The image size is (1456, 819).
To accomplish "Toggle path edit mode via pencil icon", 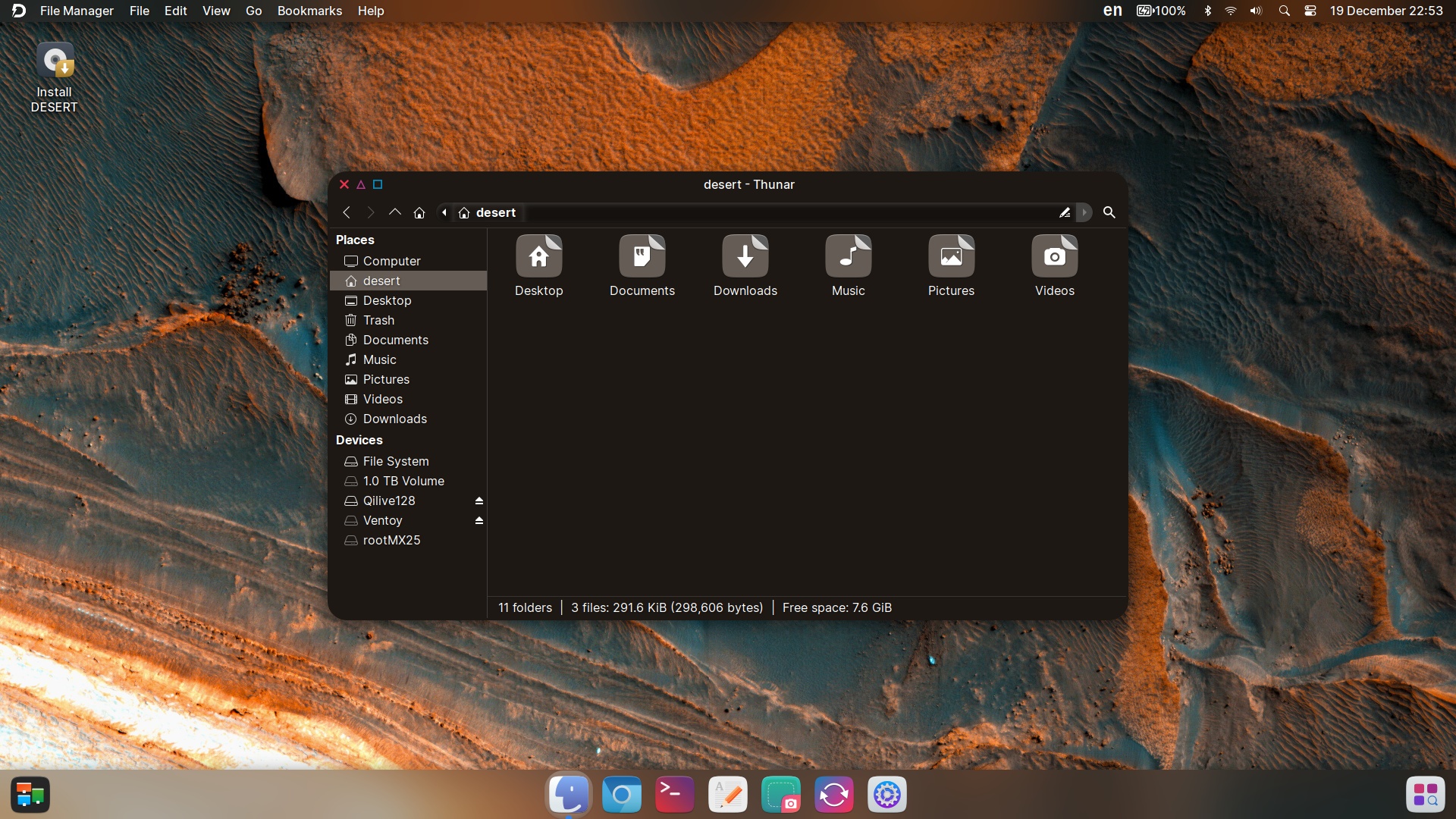I will pos(1065,212).
